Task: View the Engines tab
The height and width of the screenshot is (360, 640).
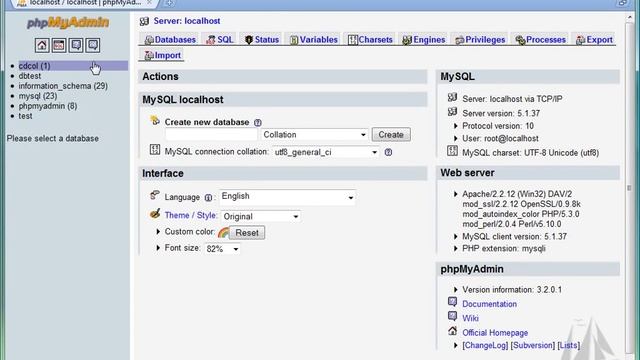Action: tap(423, 40)
